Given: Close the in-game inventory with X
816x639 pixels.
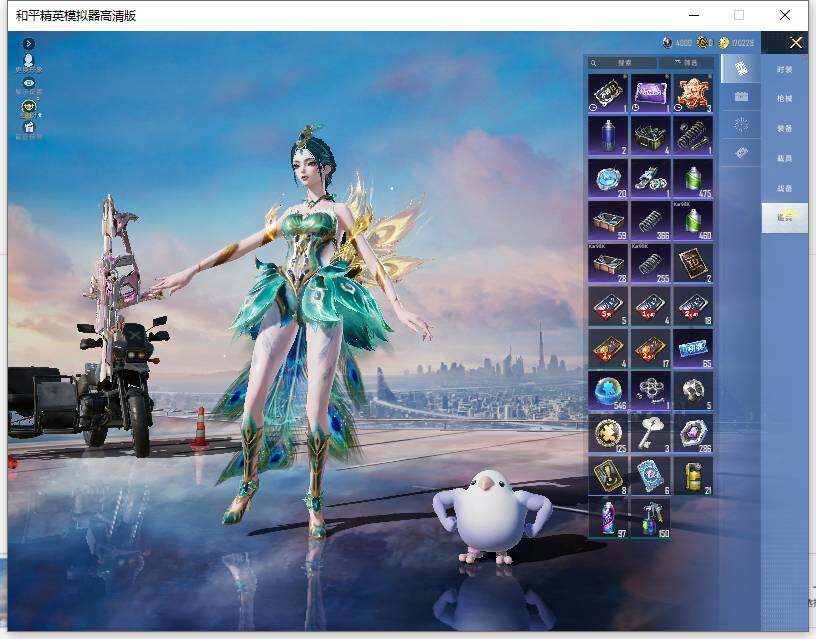Looking at the screenshot, I should point(796,43).
